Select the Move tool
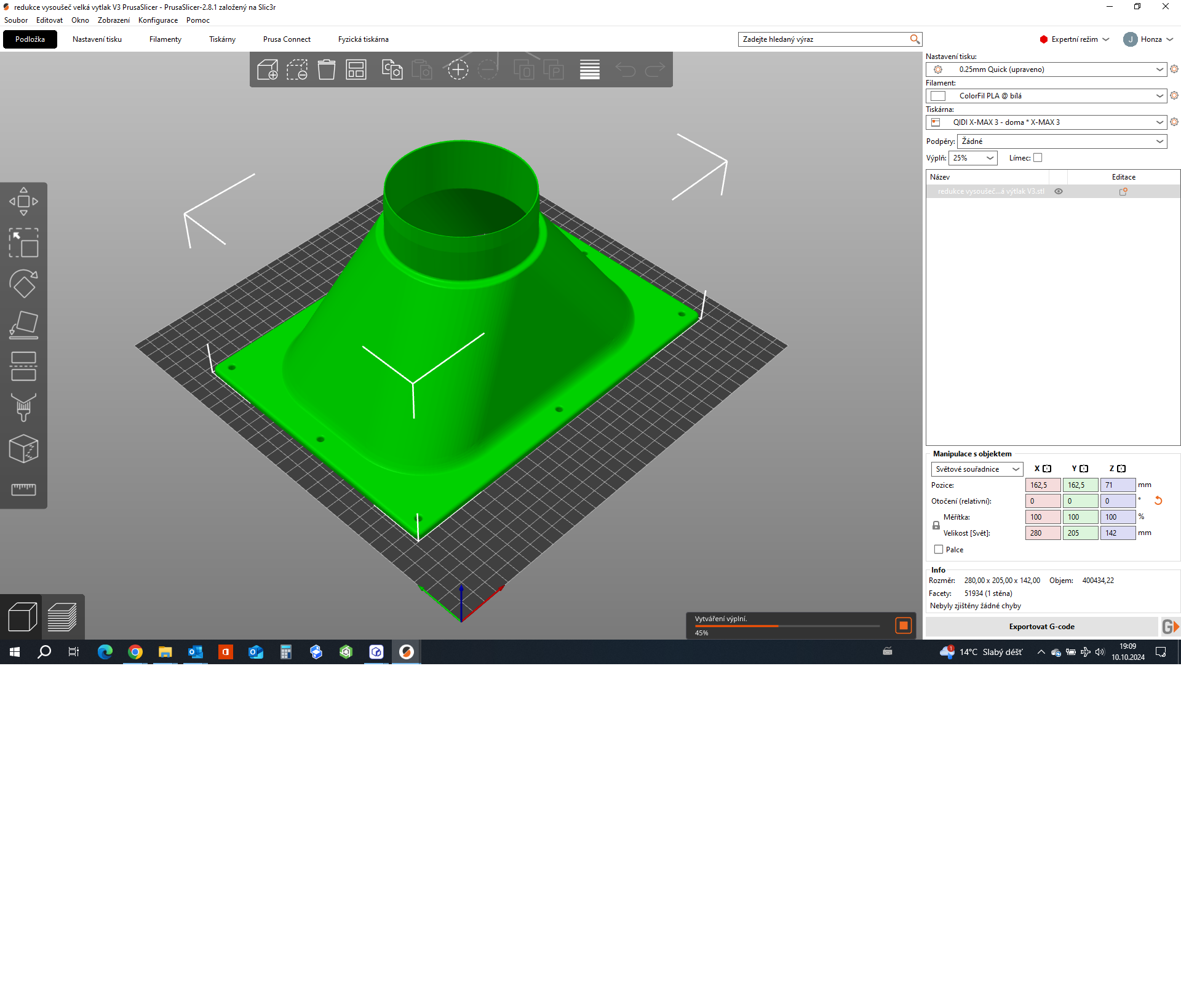 pyautogui.click(x=23, y=202)
